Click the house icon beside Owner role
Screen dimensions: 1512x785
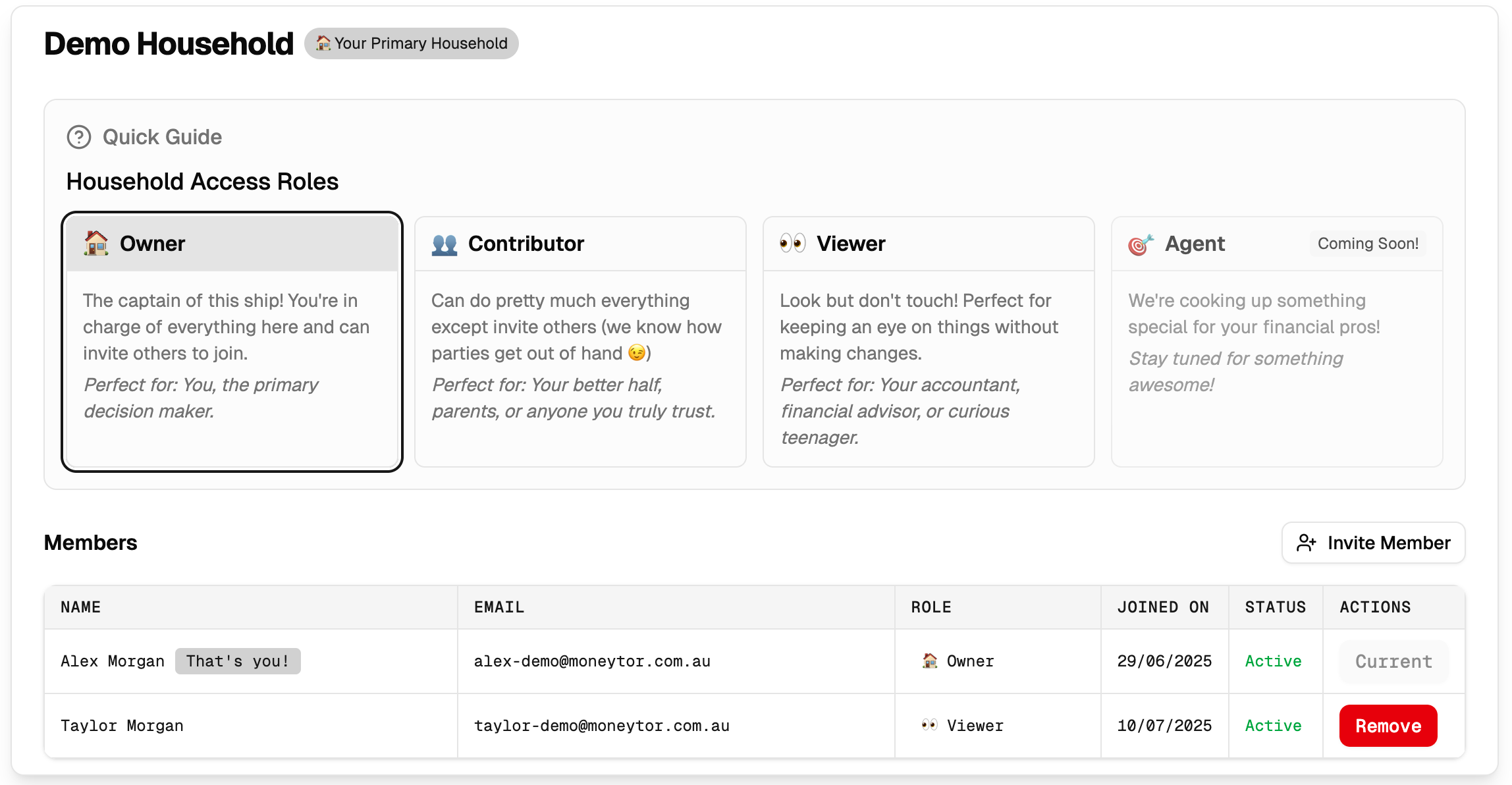coord(929,661)
